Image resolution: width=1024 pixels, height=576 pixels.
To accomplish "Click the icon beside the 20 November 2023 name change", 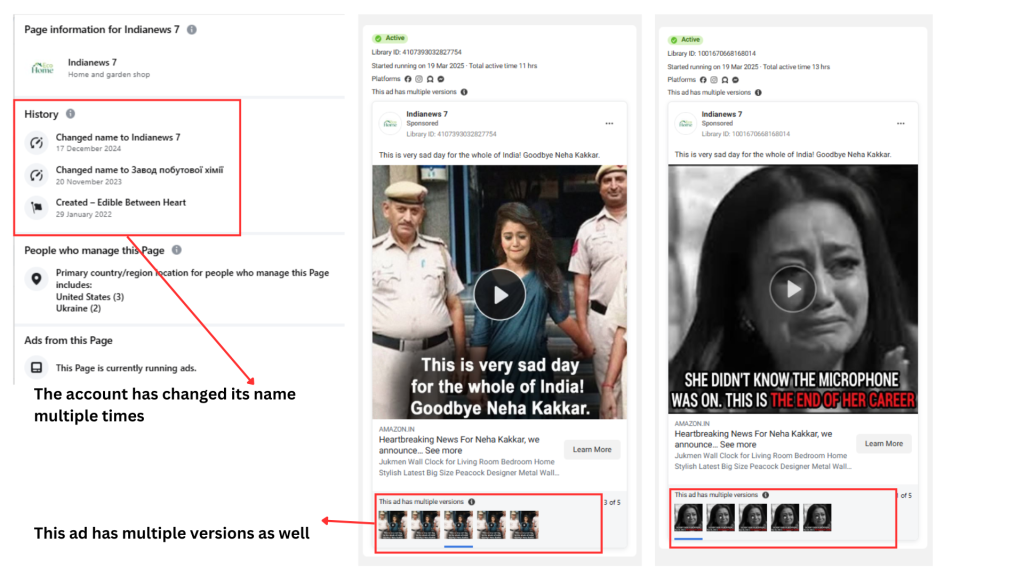I will (37, 175).
